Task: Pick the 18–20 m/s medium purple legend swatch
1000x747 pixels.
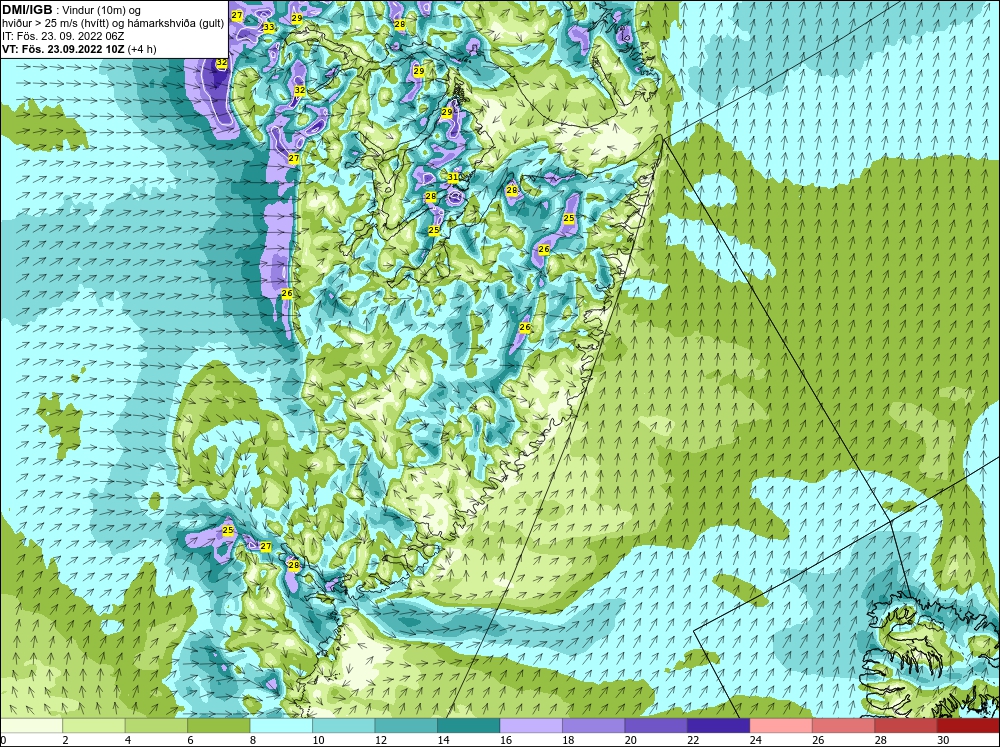Action: click(x=594, y=725)
